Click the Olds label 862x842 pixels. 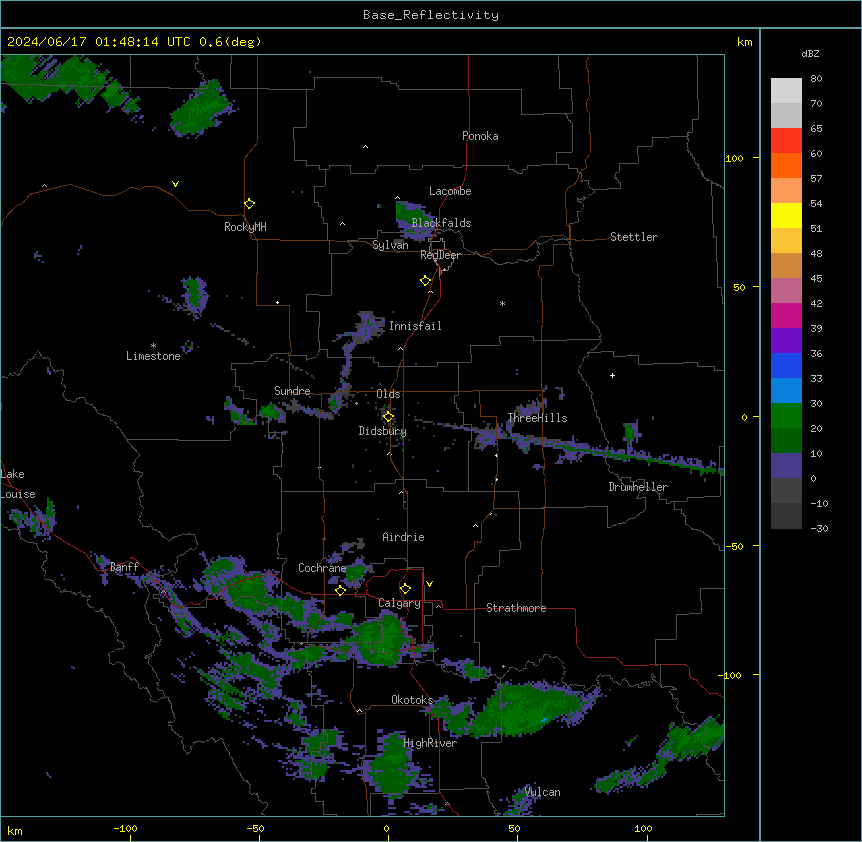(388, 394)
